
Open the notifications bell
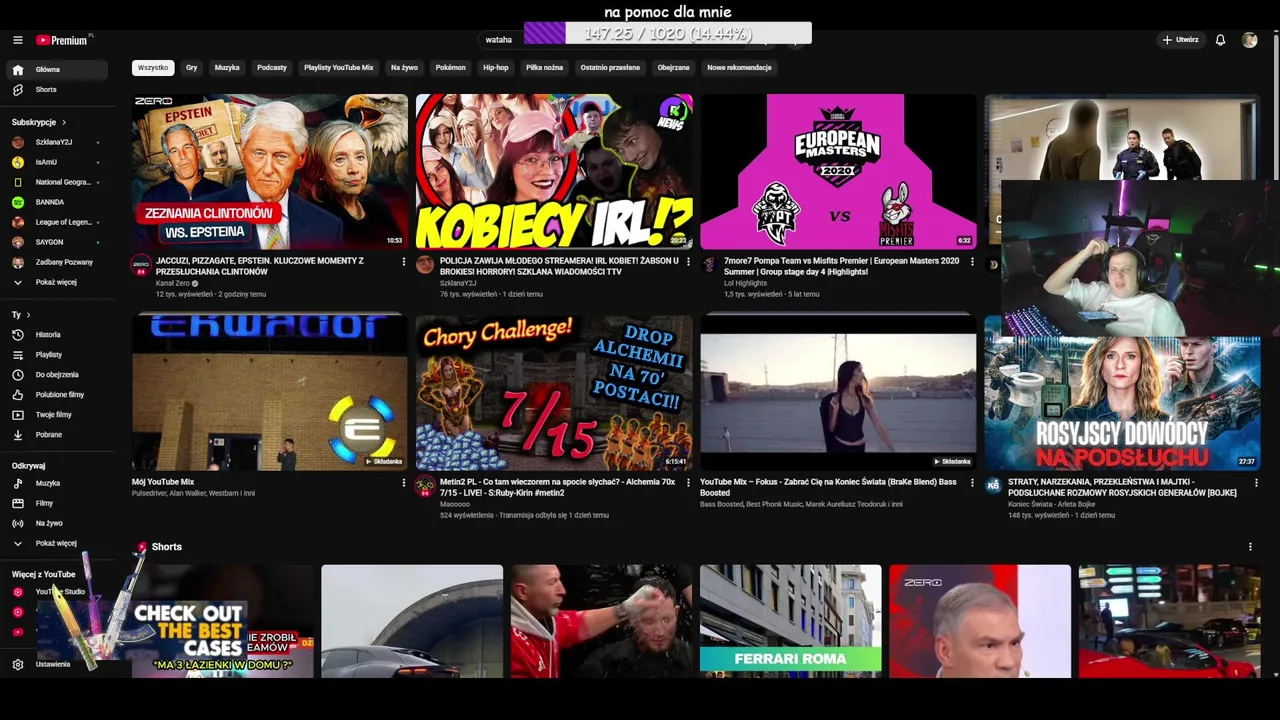pyautogui.click(x=1220, y=40)
